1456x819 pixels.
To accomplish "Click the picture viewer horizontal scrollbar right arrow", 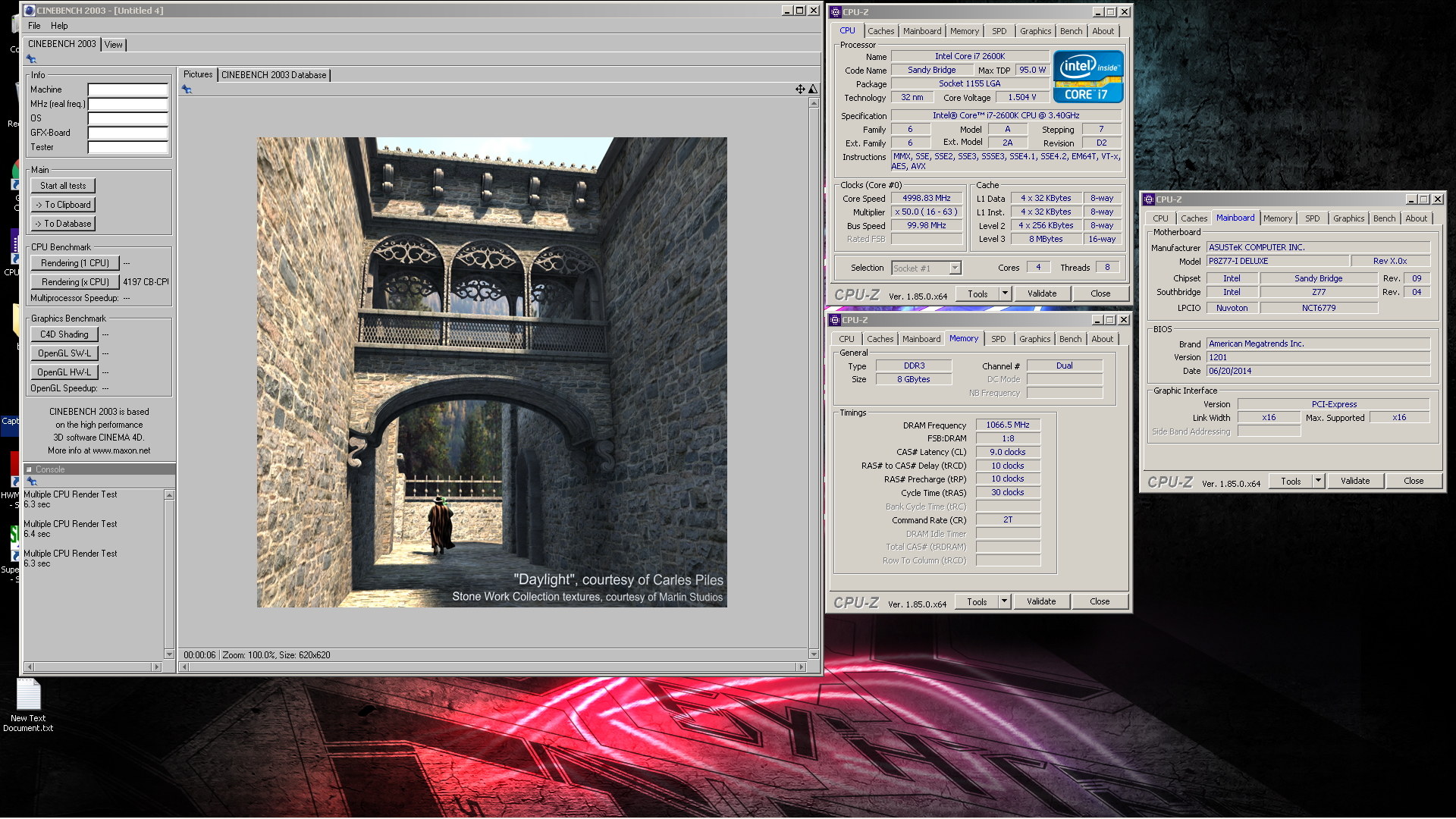I will point(801,667).
